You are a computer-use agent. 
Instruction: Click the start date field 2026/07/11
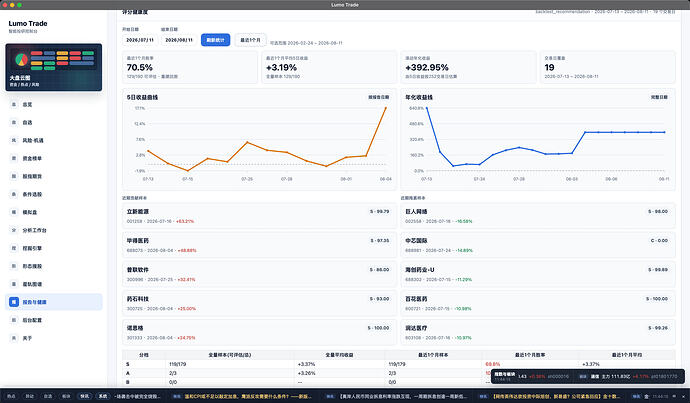[x=140, y=40]
